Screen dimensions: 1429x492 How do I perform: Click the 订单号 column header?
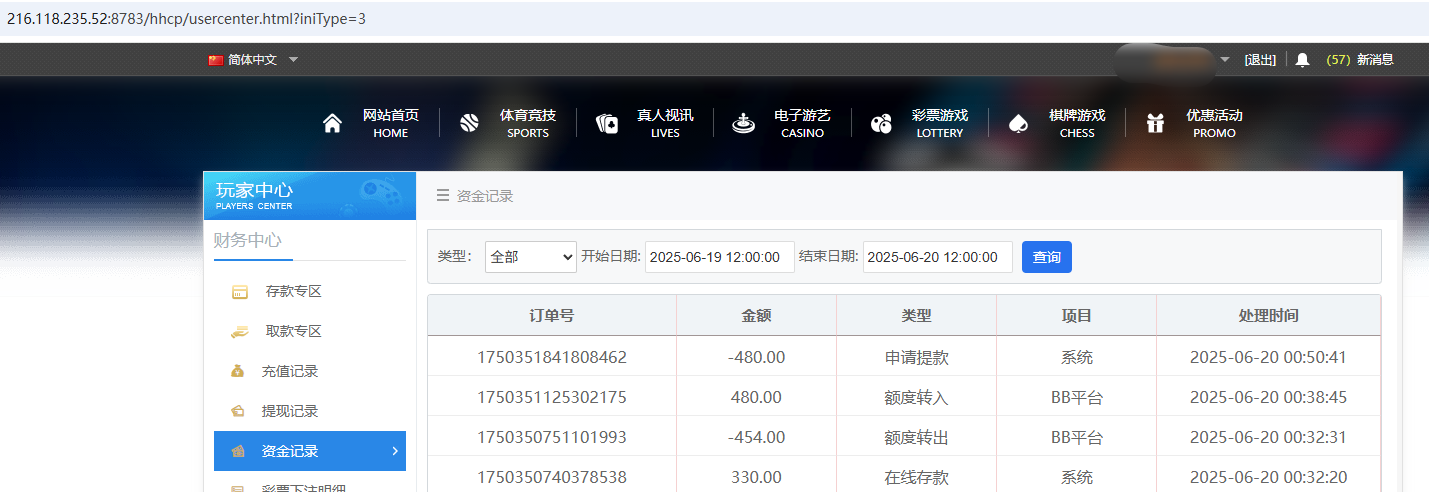(552, 315)
